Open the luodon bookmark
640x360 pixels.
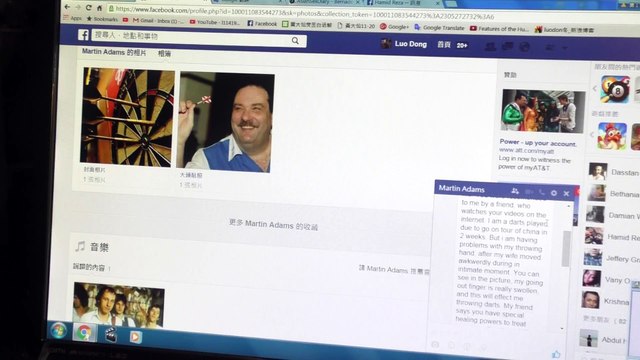point(564,30)
